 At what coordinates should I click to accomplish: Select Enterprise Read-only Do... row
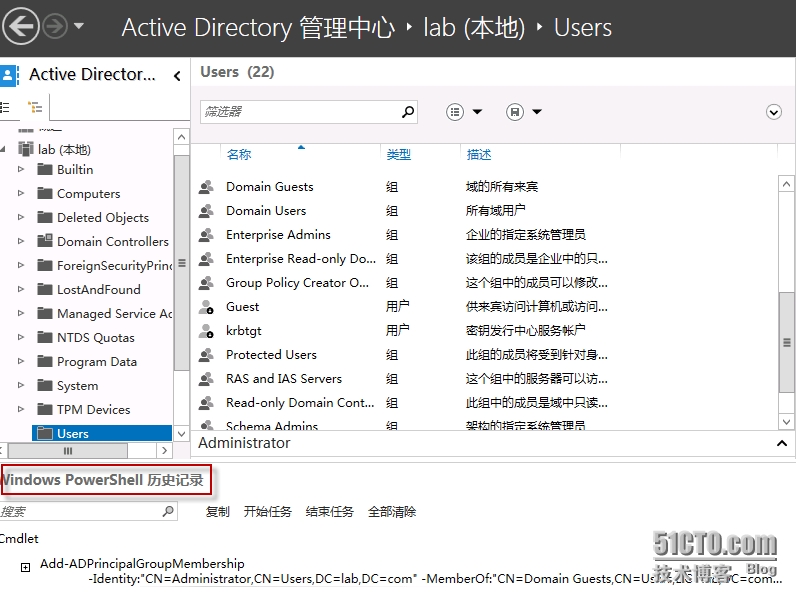tap(483, 259)
